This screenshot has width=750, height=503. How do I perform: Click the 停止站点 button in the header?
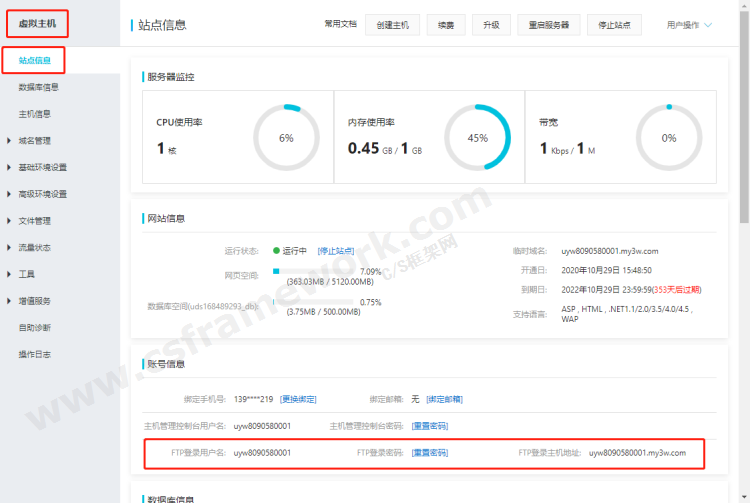click(x=614, y=25)
